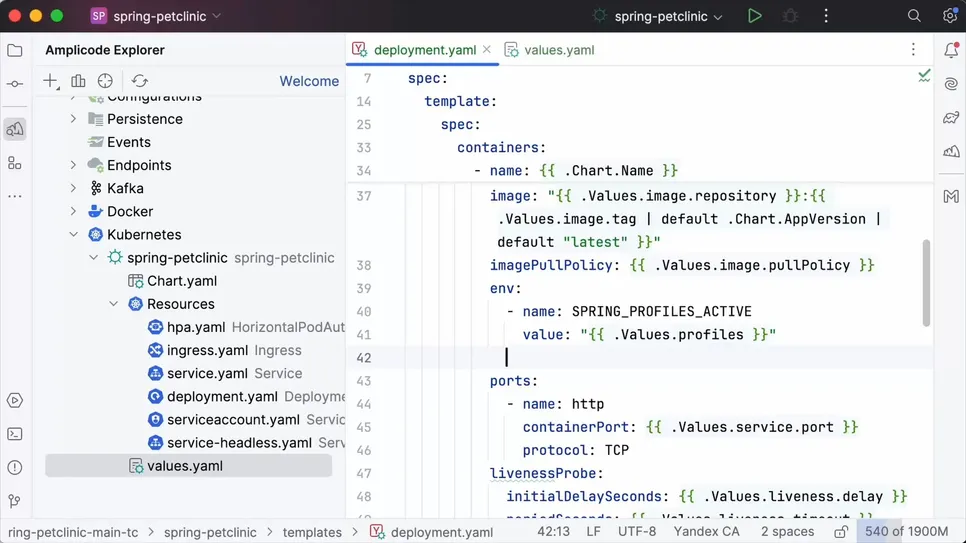
Task: Open the Structure tool window icon
Action: [x=15, y=163]
